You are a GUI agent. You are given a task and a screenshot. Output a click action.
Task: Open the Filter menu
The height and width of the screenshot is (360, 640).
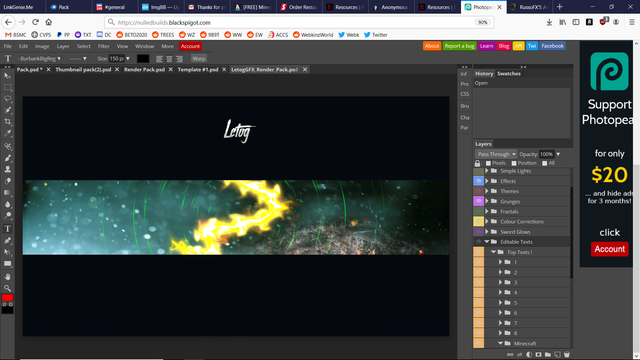pos(104,46)
